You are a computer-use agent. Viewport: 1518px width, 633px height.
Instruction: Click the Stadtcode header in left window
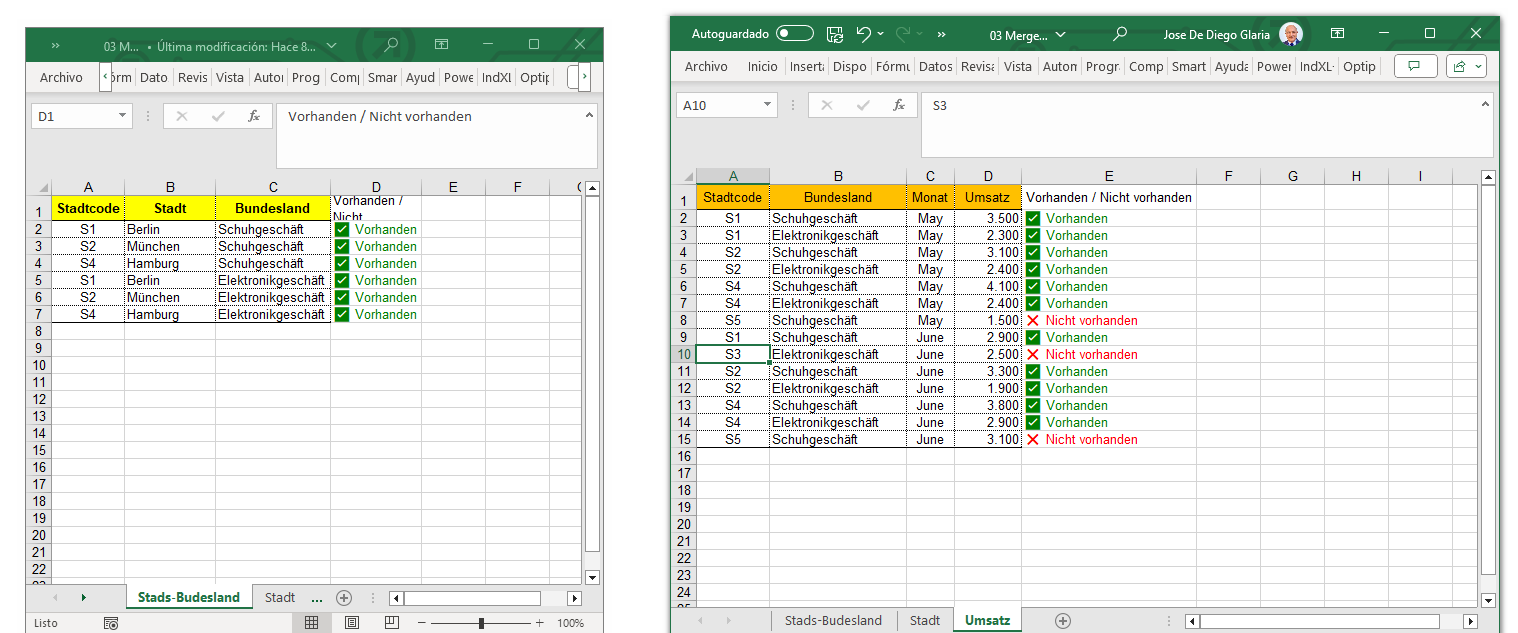(88, 209)
